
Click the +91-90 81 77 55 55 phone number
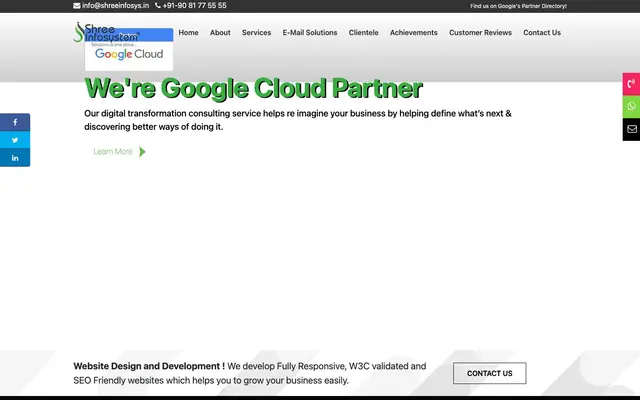194,6
